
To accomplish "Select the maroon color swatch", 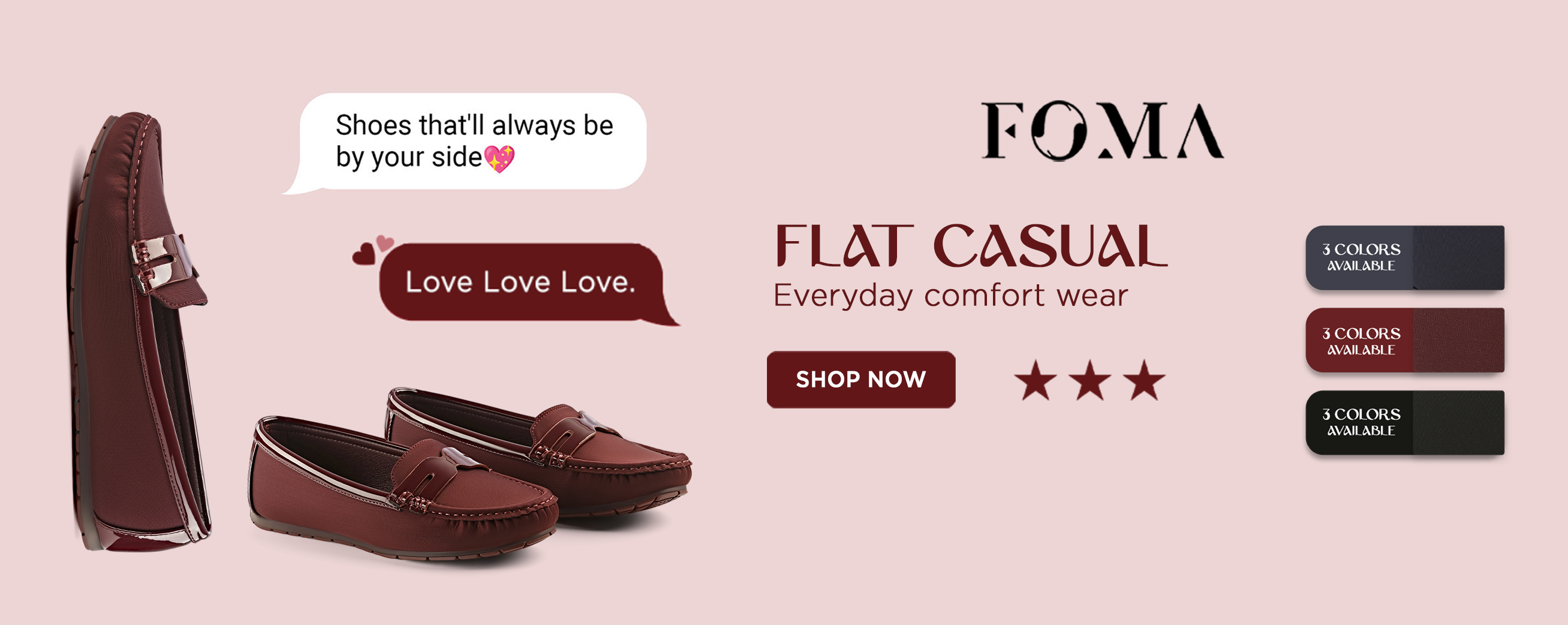I will coord(1405,340).
